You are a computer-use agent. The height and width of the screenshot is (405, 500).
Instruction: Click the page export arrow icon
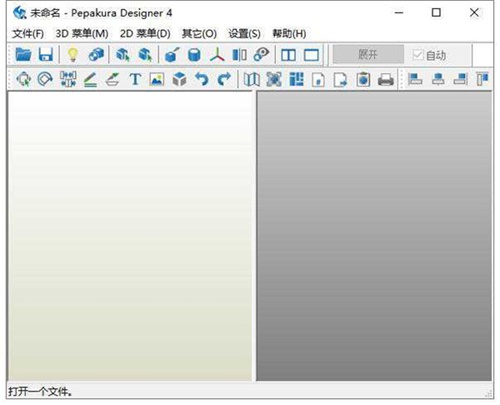(x=341, y=80)
